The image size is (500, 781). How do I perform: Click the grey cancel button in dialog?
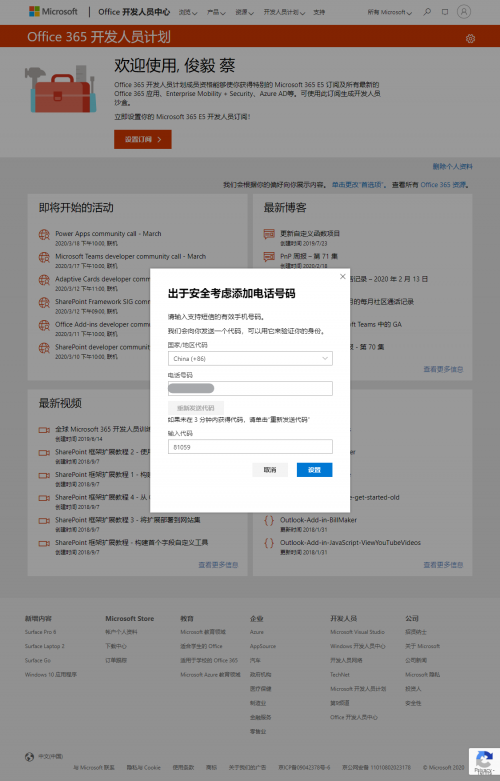pyautogui.click(x=270, y=470)
